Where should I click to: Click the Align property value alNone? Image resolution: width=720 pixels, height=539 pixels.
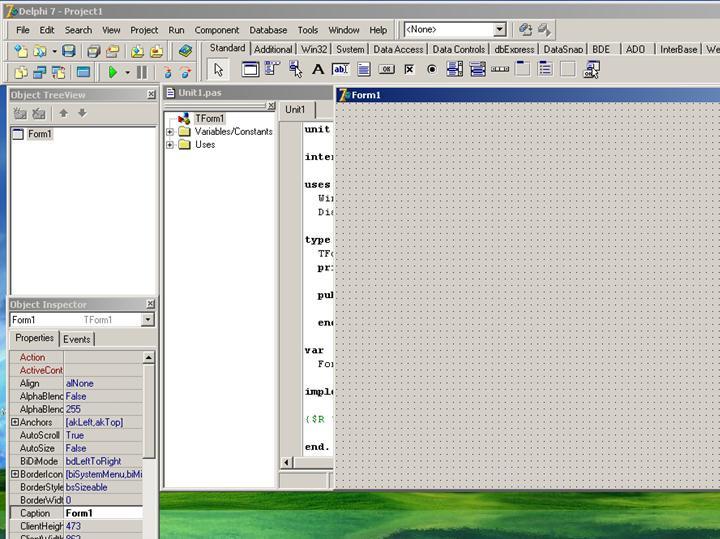[x=103, y=383]
